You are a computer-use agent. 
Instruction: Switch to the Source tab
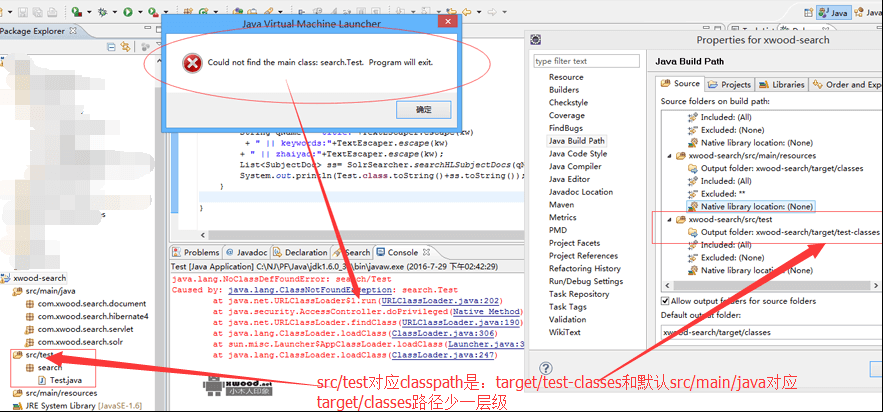pos(681,84)
